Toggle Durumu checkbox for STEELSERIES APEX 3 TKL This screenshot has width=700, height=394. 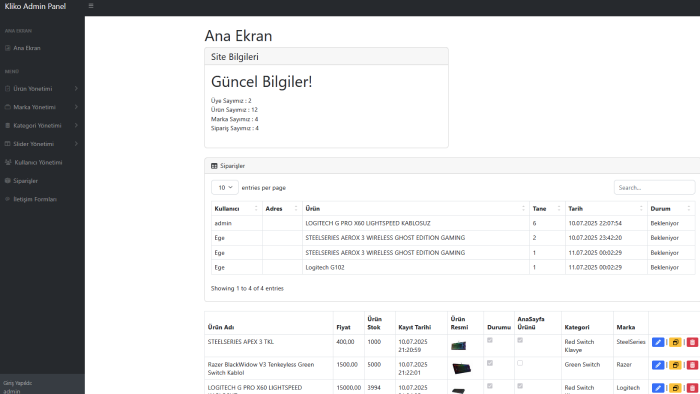click(x=490, y=340)
